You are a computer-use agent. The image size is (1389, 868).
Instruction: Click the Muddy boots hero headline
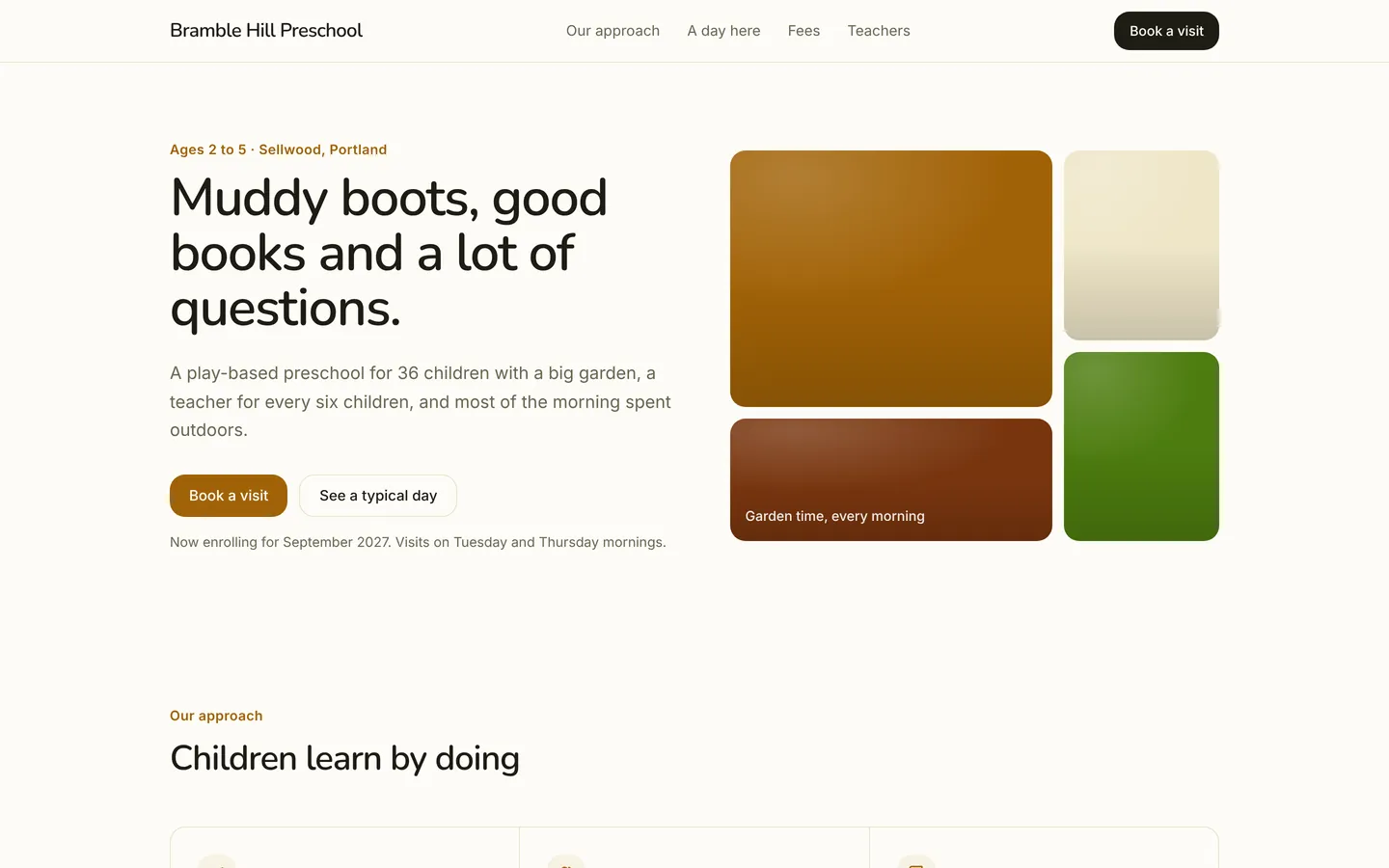point(389,253)
